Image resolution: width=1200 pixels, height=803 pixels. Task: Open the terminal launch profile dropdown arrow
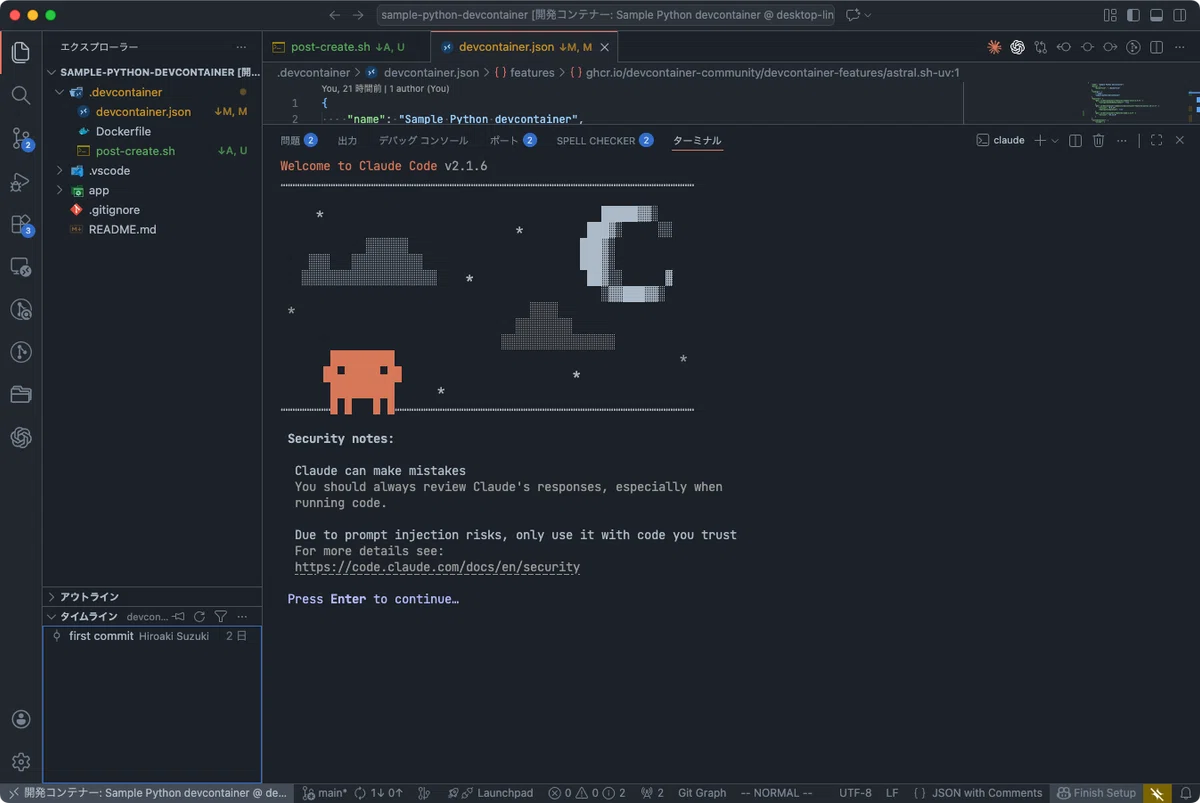1055,141
